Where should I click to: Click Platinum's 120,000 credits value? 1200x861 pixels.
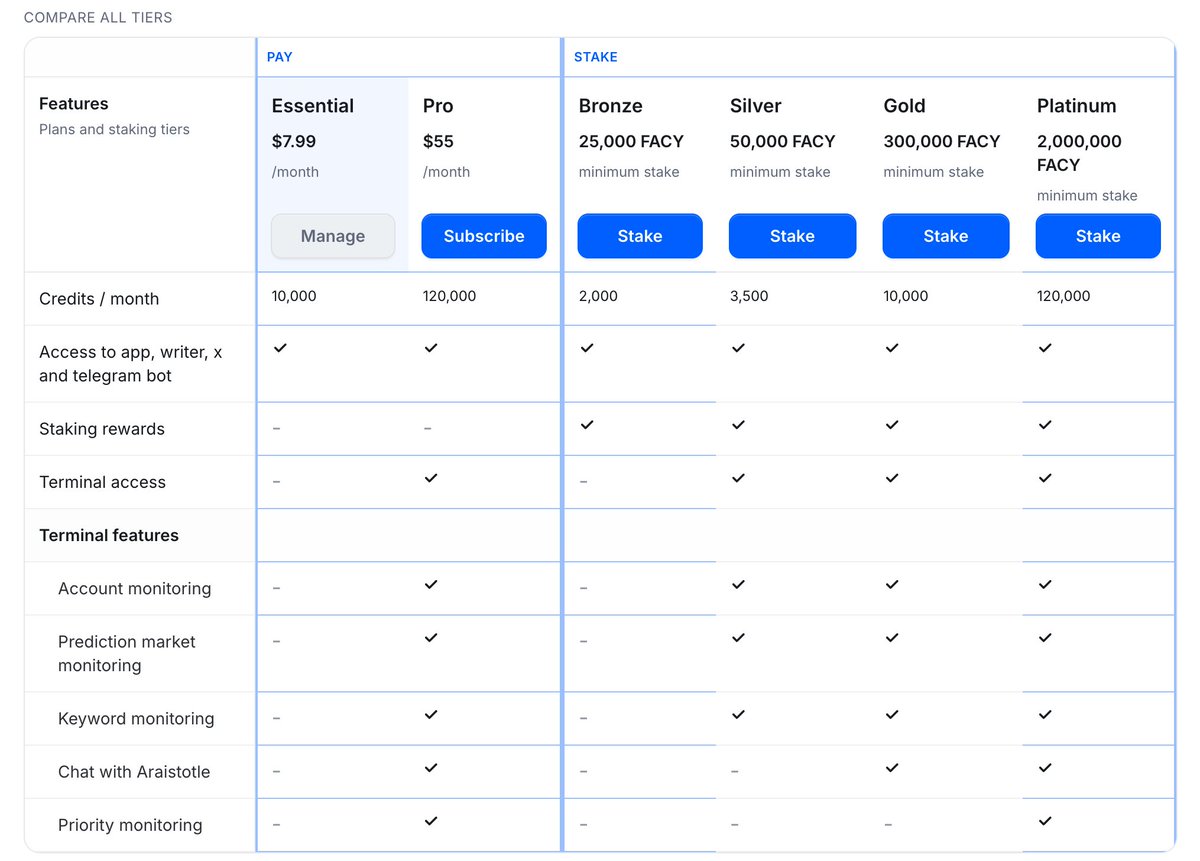click(1064, 296)
